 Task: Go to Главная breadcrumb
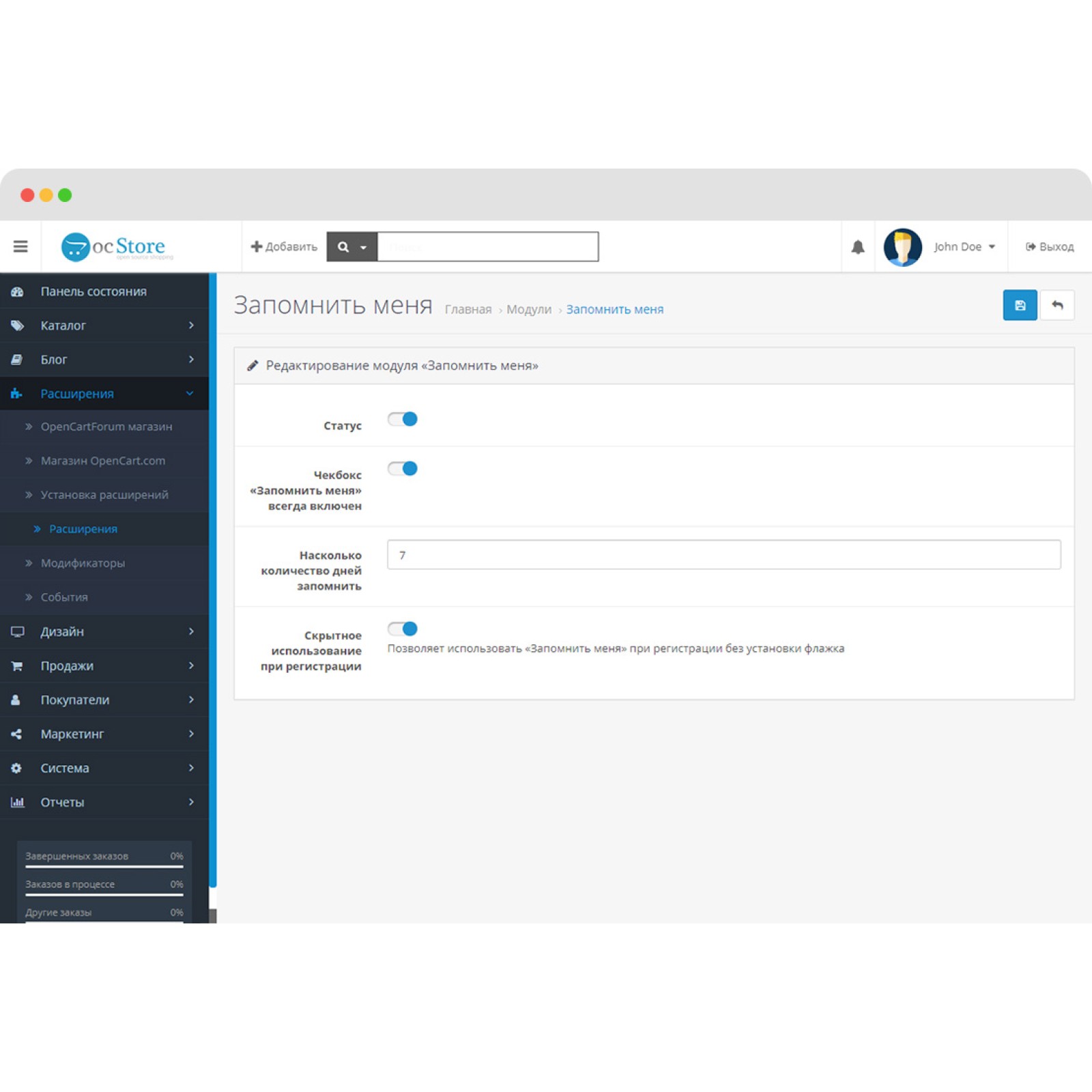468,309
